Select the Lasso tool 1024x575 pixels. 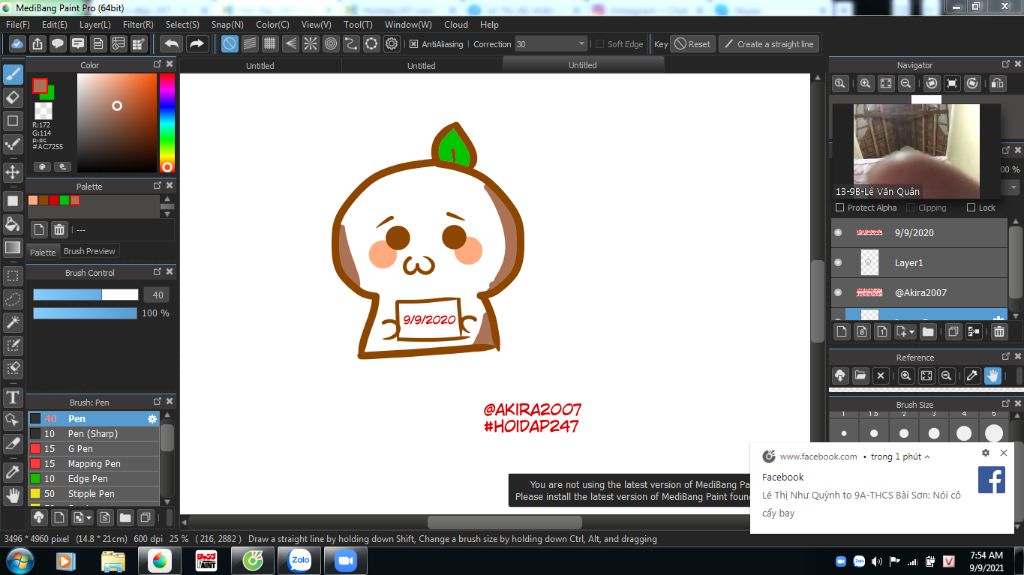pyautogui.click(x=12, y=299)
